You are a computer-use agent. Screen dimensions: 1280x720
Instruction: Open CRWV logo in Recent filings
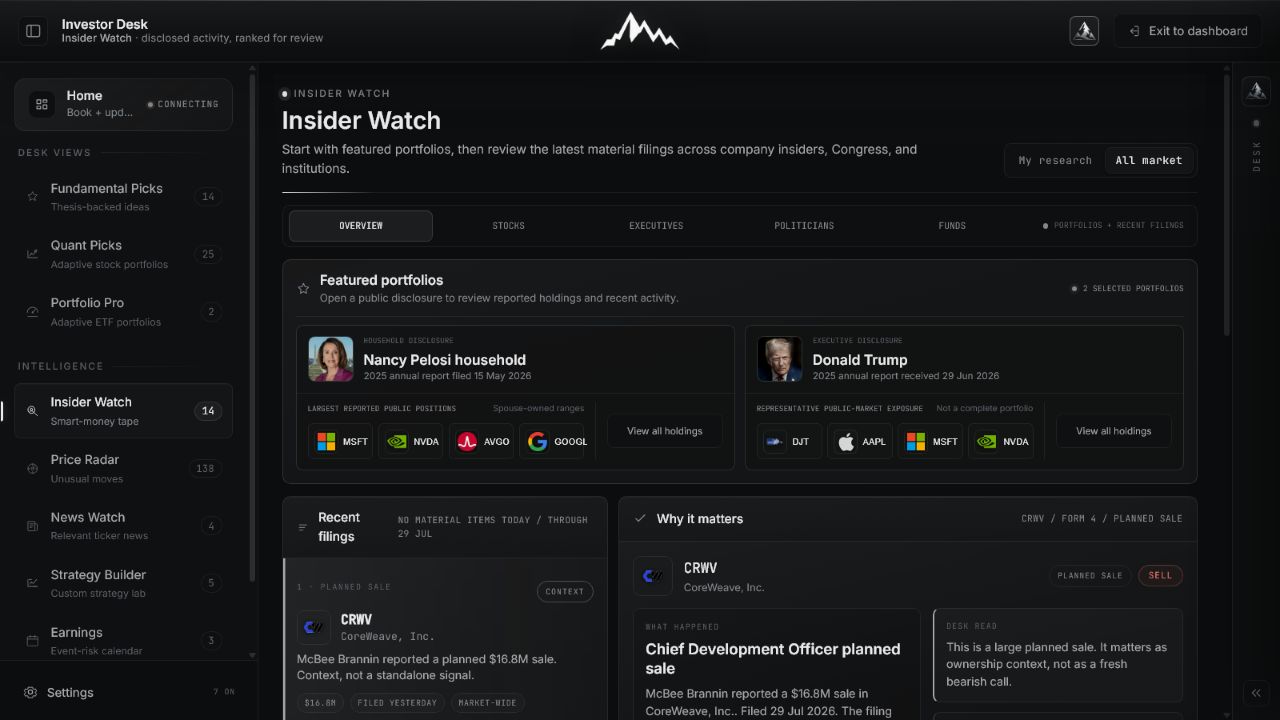[x=314, y=627]
